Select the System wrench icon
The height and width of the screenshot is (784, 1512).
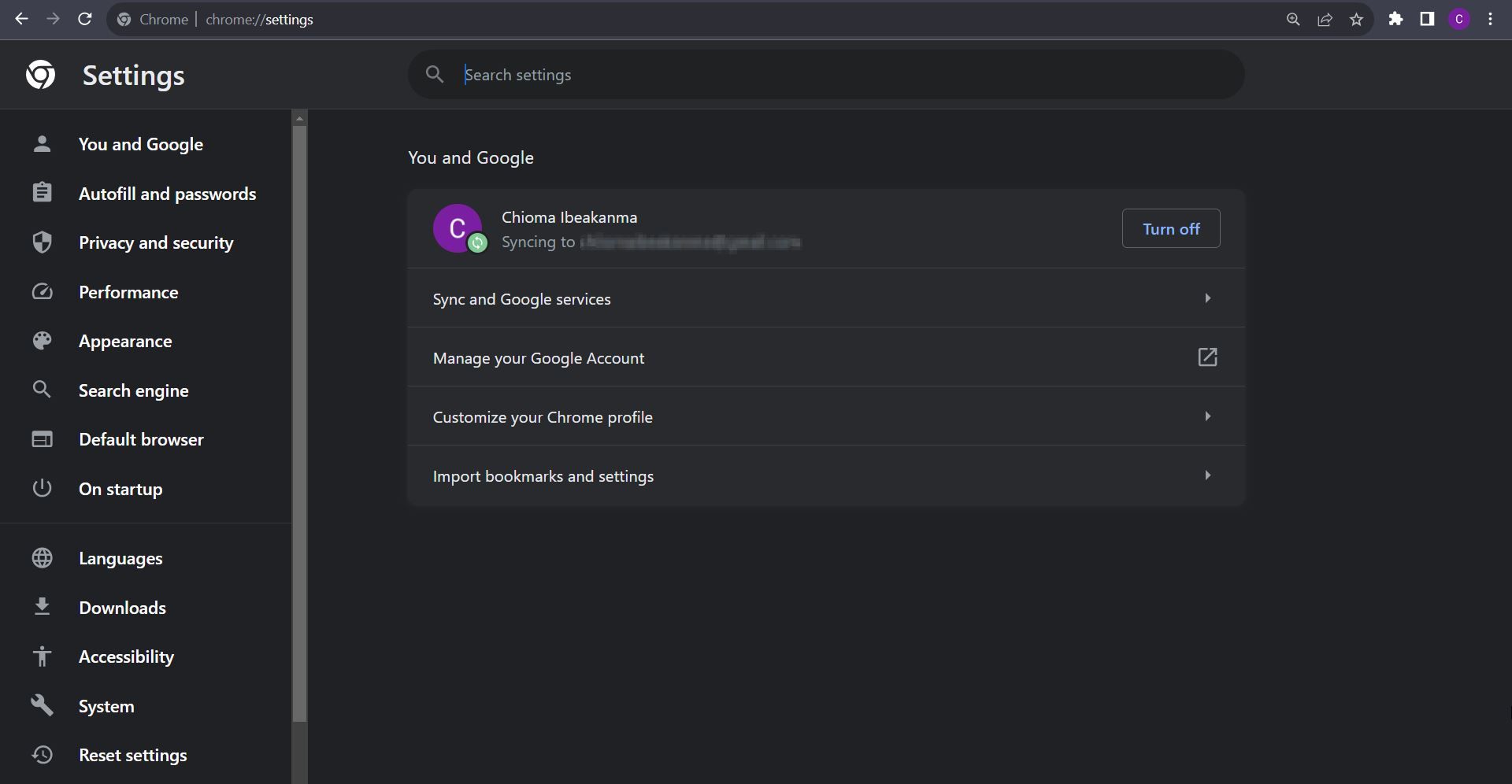tap(42, 705)
